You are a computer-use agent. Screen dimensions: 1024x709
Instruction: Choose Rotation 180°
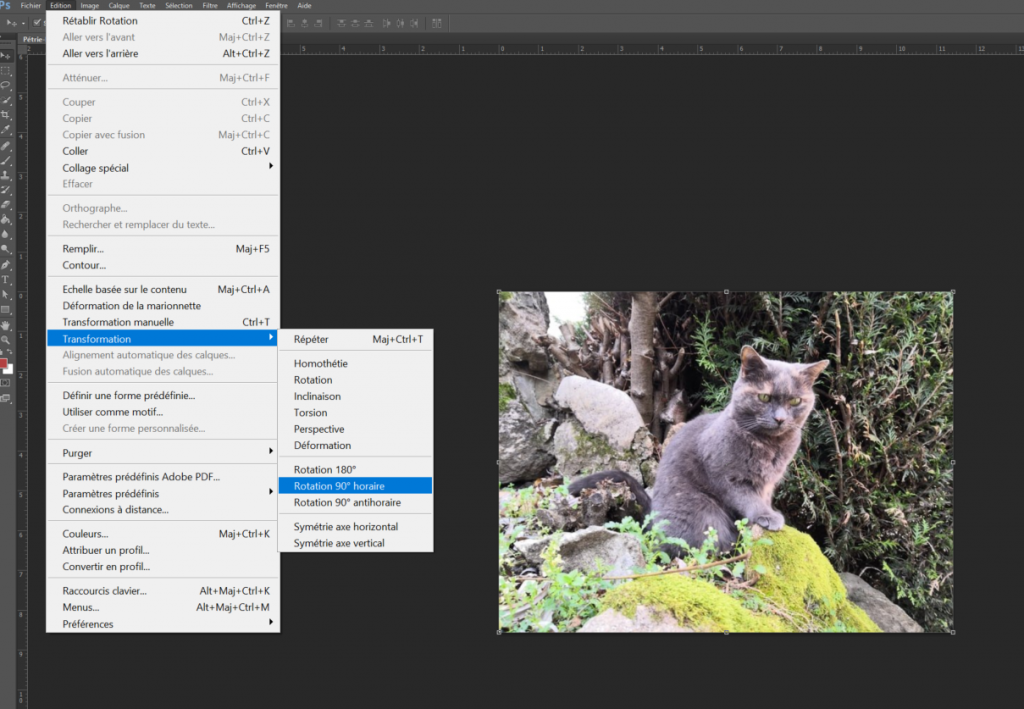(x=355, y=469)
